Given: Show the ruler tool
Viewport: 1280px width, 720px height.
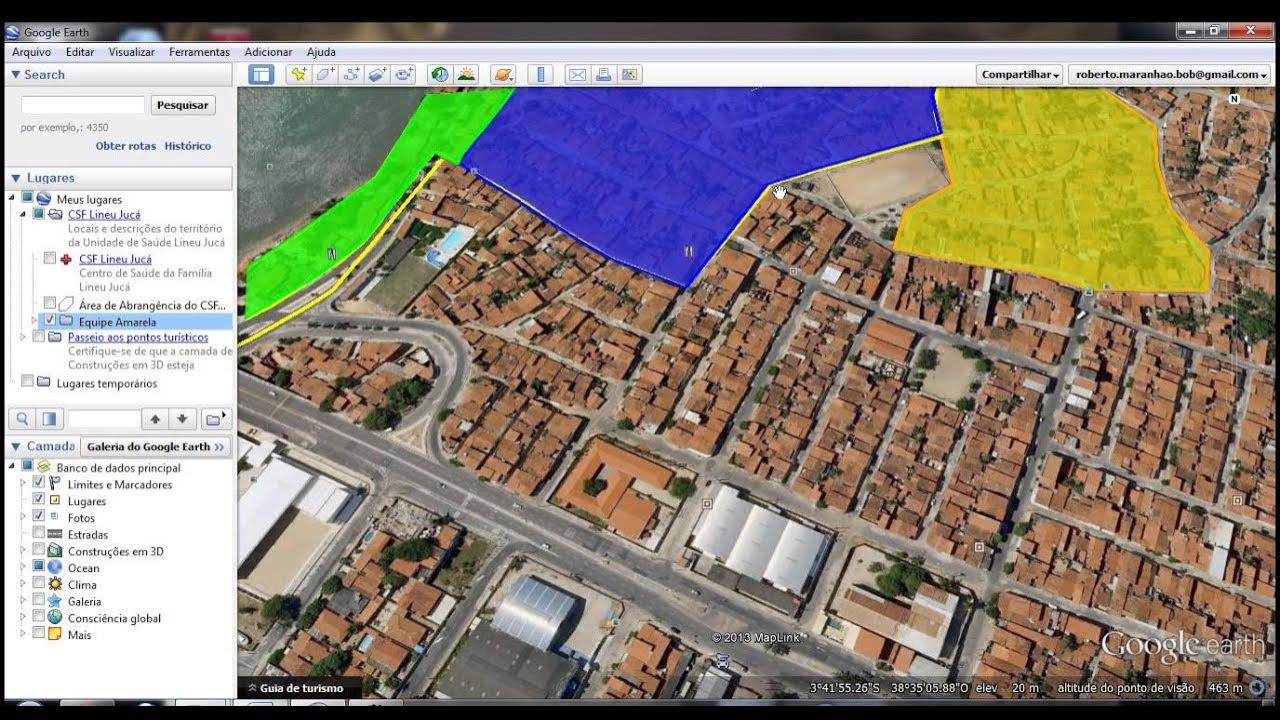Looking at the screenshot, I should click(x=540, y=74).
